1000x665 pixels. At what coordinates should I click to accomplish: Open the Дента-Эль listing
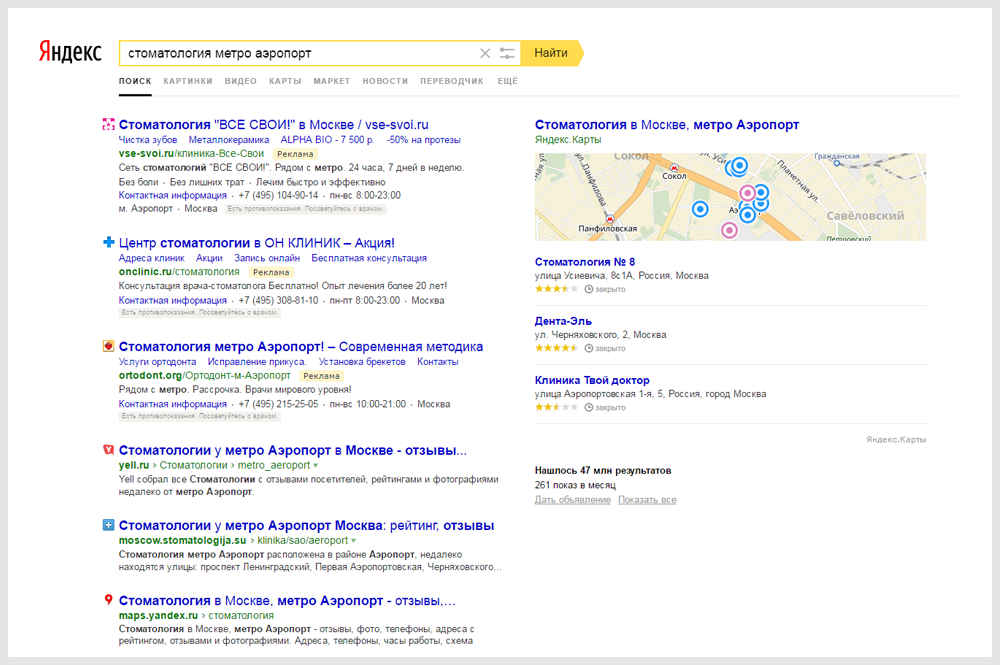[563, 321]
